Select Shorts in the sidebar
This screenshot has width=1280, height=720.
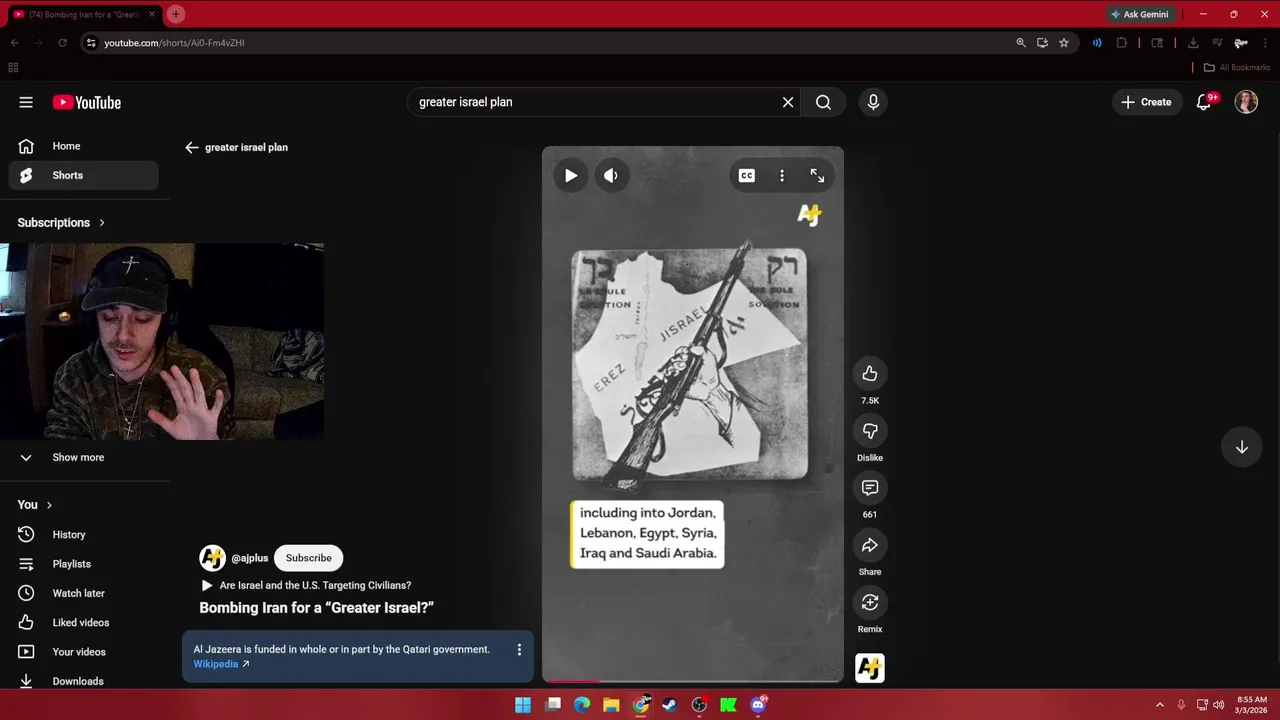tap(84, 175)
